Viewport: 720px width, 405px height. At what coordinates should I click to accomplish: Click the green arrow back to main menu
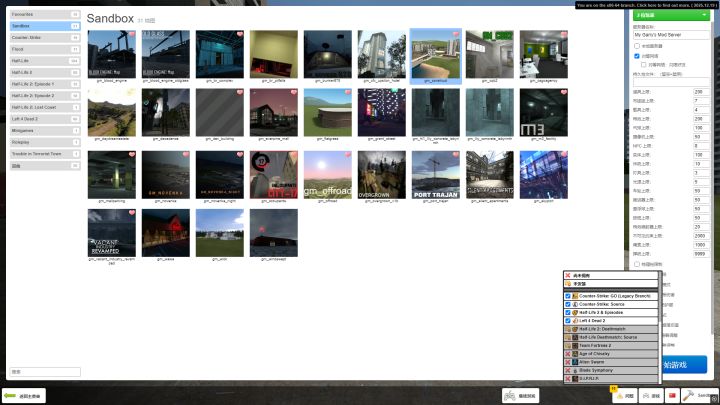coord(24,395)
